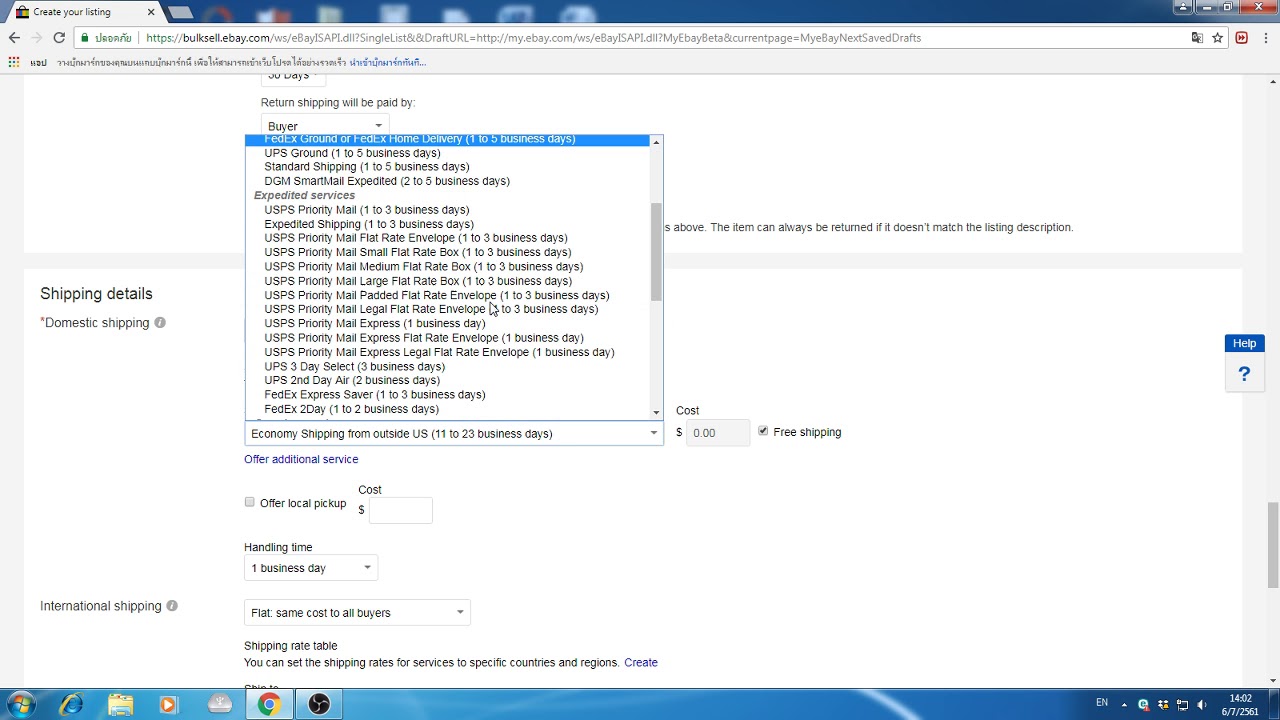Select USPS Priority Mail Express Flat Rate Envelope
Screen dimensions: 1280x720
[x=424, y=338]
